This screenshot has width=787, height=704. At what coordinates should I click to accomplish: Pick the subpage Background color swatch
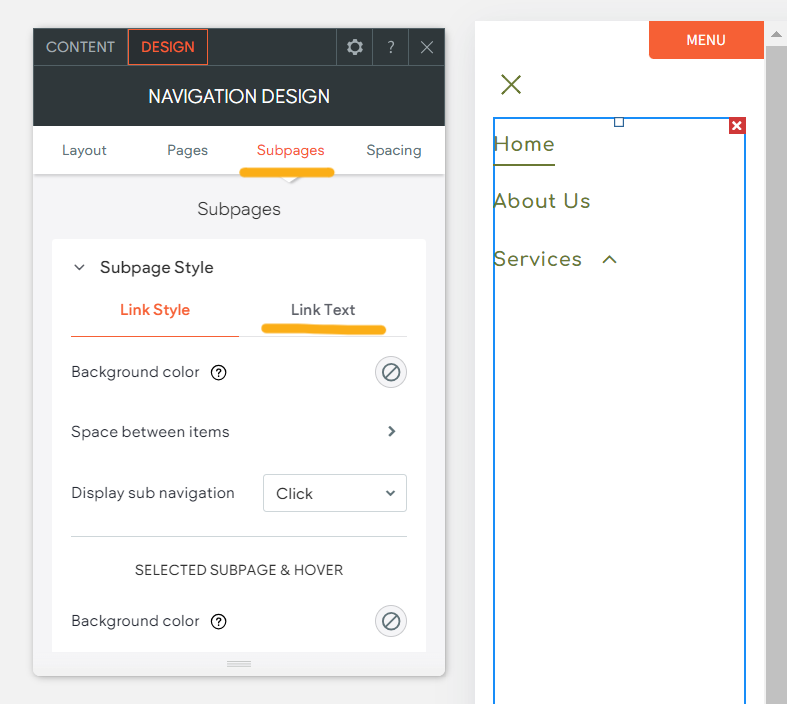pyautogui.click(x=391, y=373)
